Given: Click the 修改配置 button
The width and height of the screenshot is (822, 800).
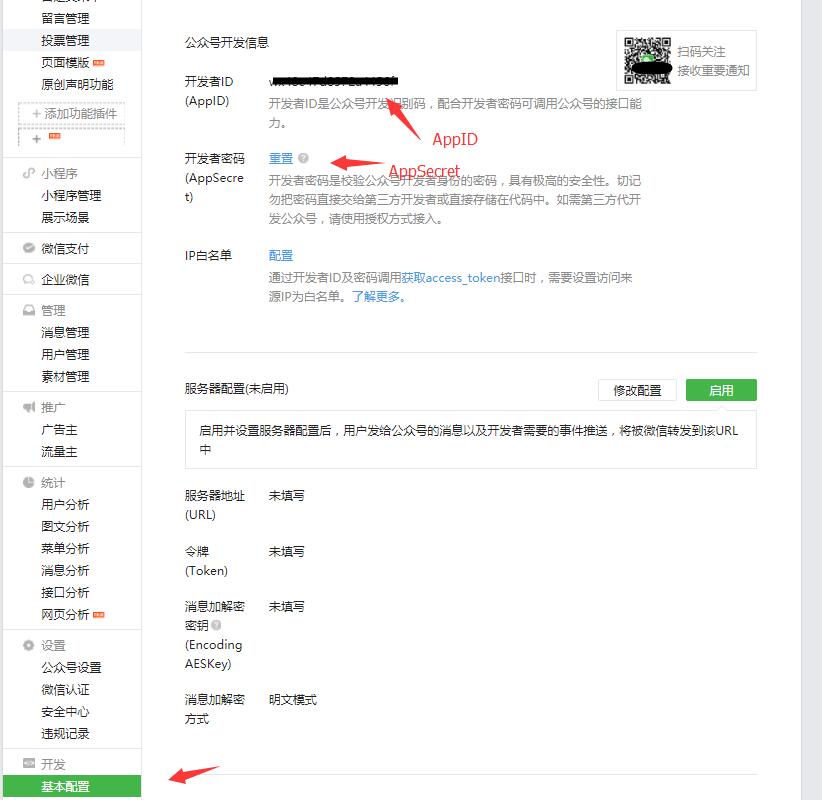Looking at the screenshot, I should (x=637, y=391).
